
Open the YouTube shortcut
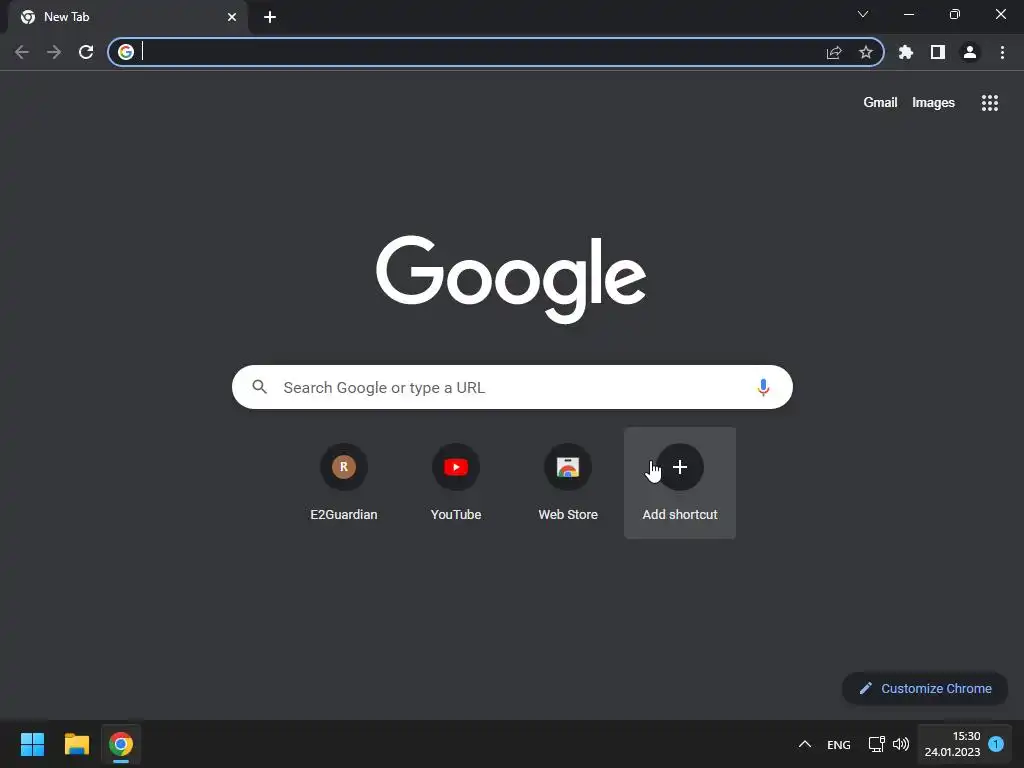click(x=456, y=483)
